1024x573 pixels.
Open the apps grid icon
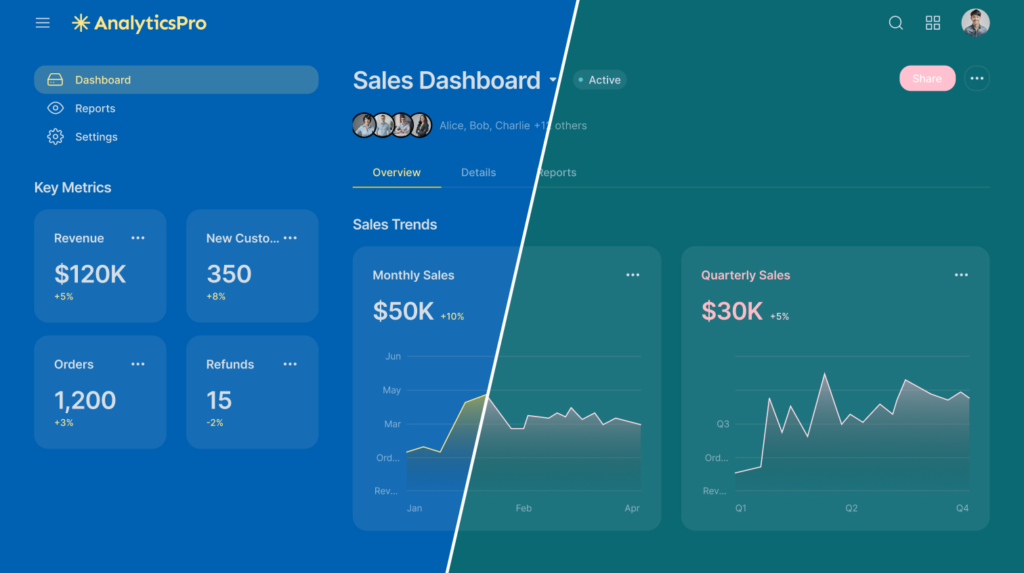point(933,23)
